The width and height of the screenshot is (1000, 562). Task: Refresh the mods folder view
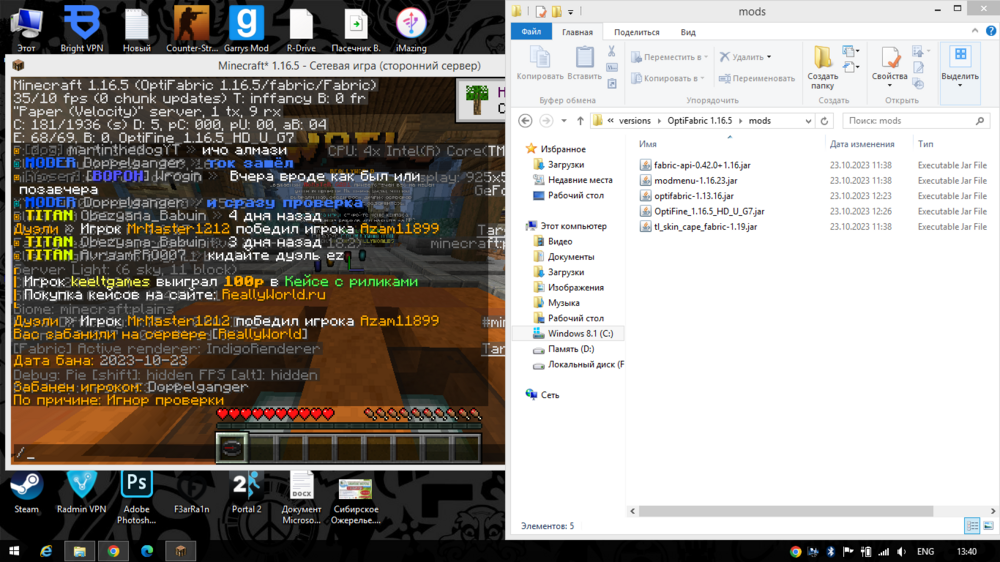click(825, 121)
